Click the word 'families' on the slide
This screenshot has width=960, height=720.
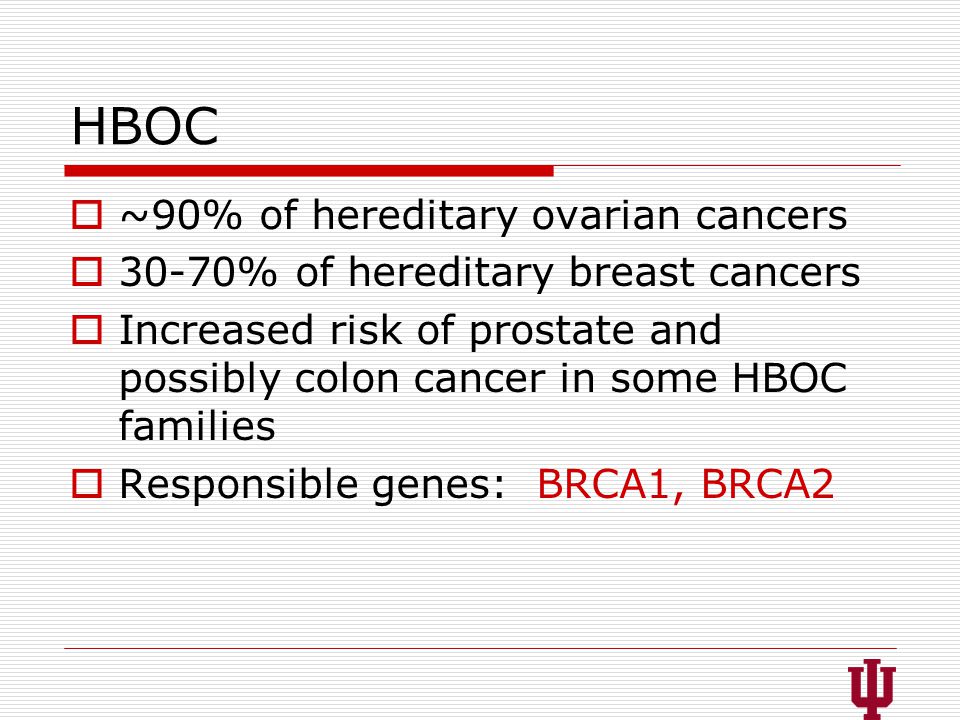[x=197, y=425]
